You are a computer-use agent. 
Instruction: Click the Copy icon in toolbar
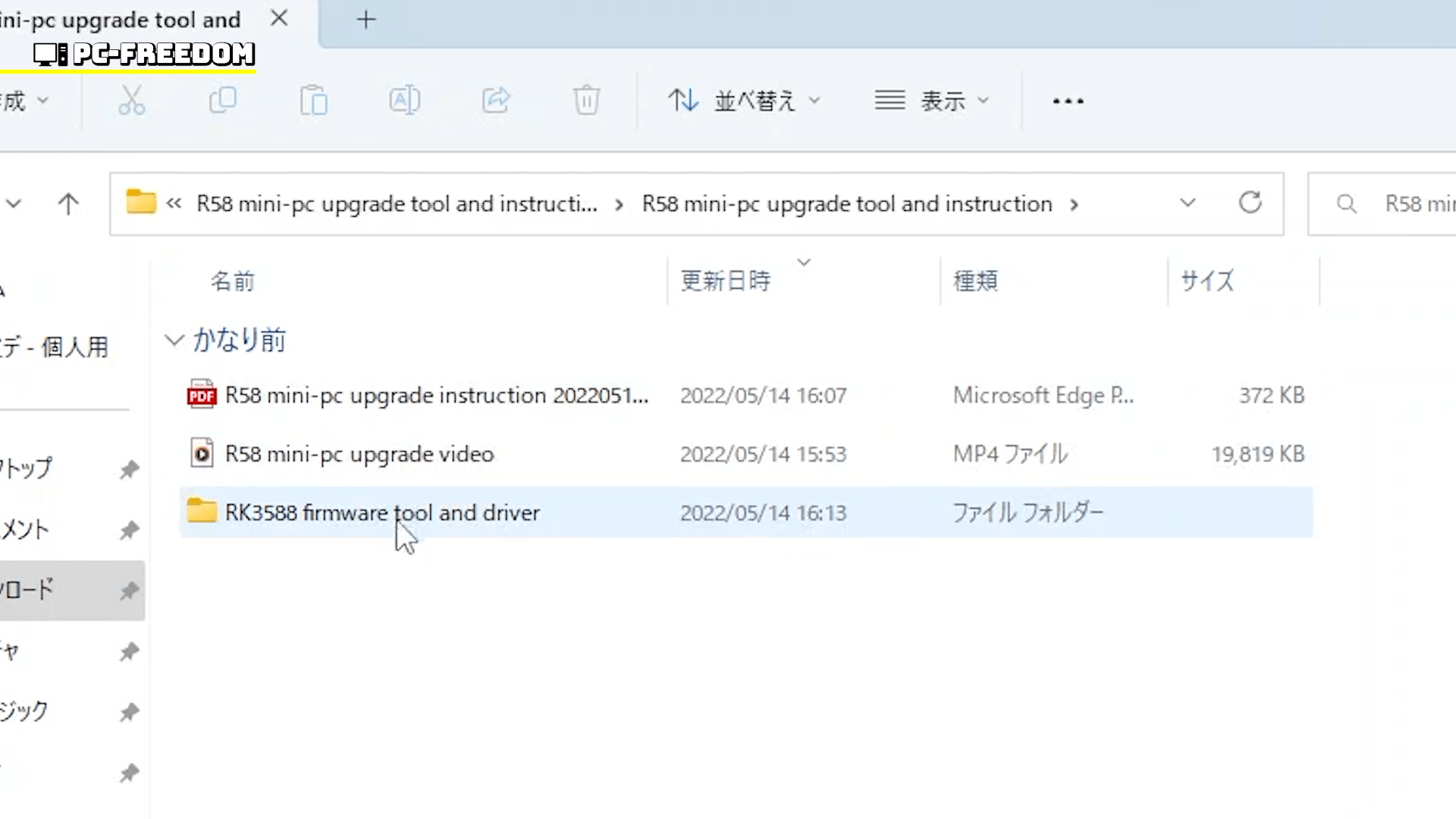coord(223,100)
